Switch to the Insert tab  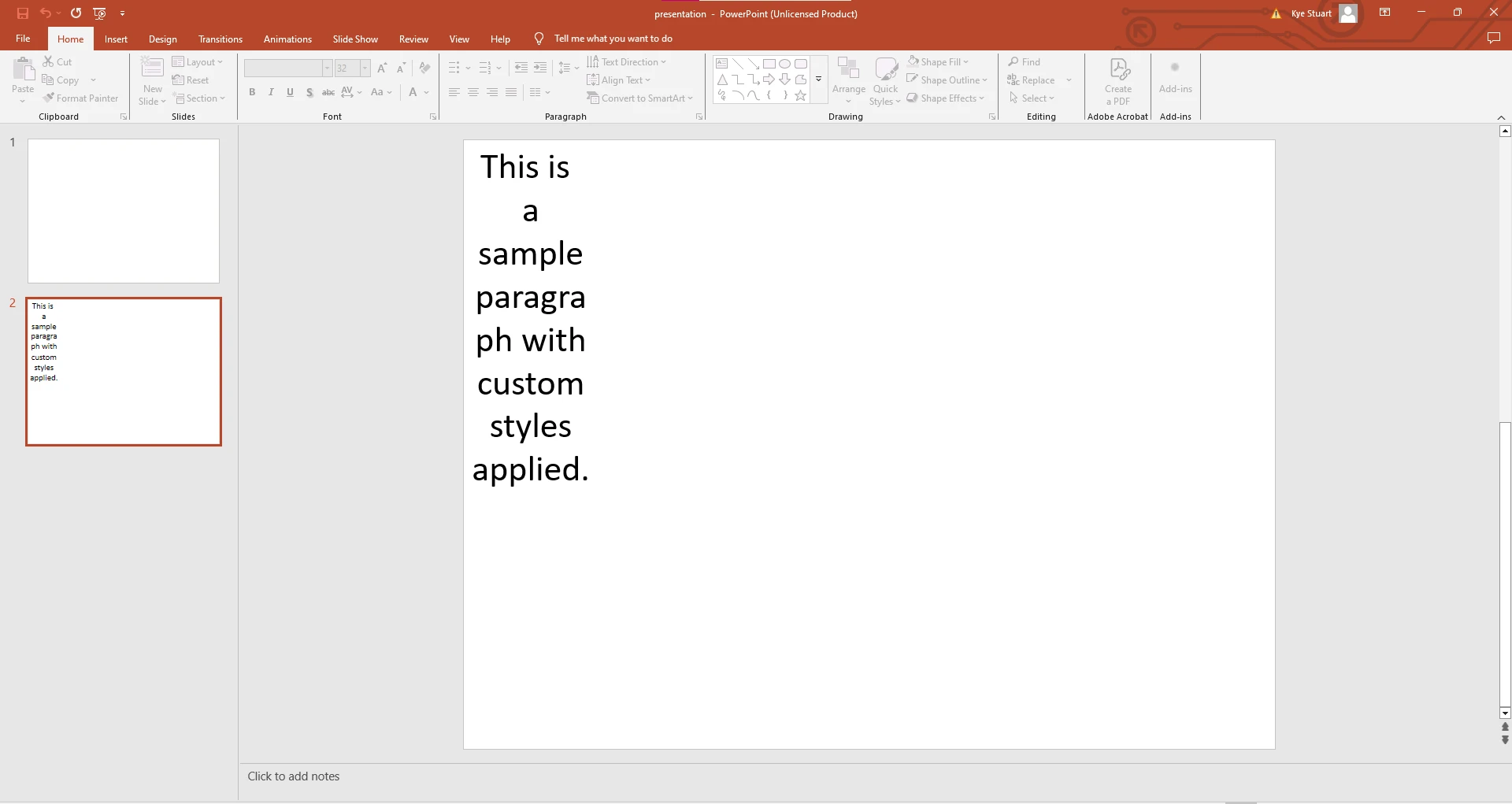pyautogui.click(x=116, y=39)
